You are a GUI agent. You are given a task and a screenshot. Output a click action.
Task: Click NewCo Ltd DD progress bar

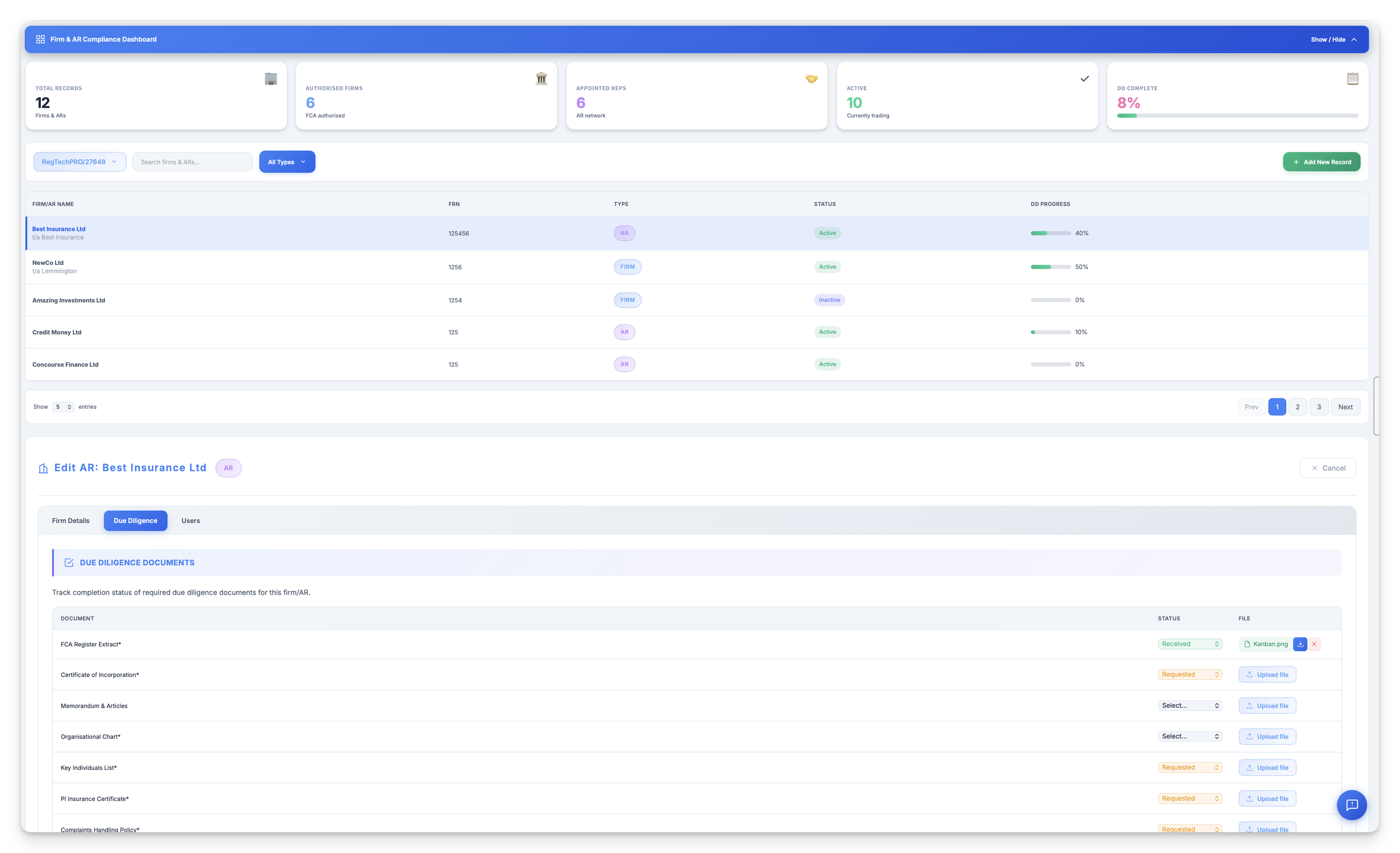1050,267
